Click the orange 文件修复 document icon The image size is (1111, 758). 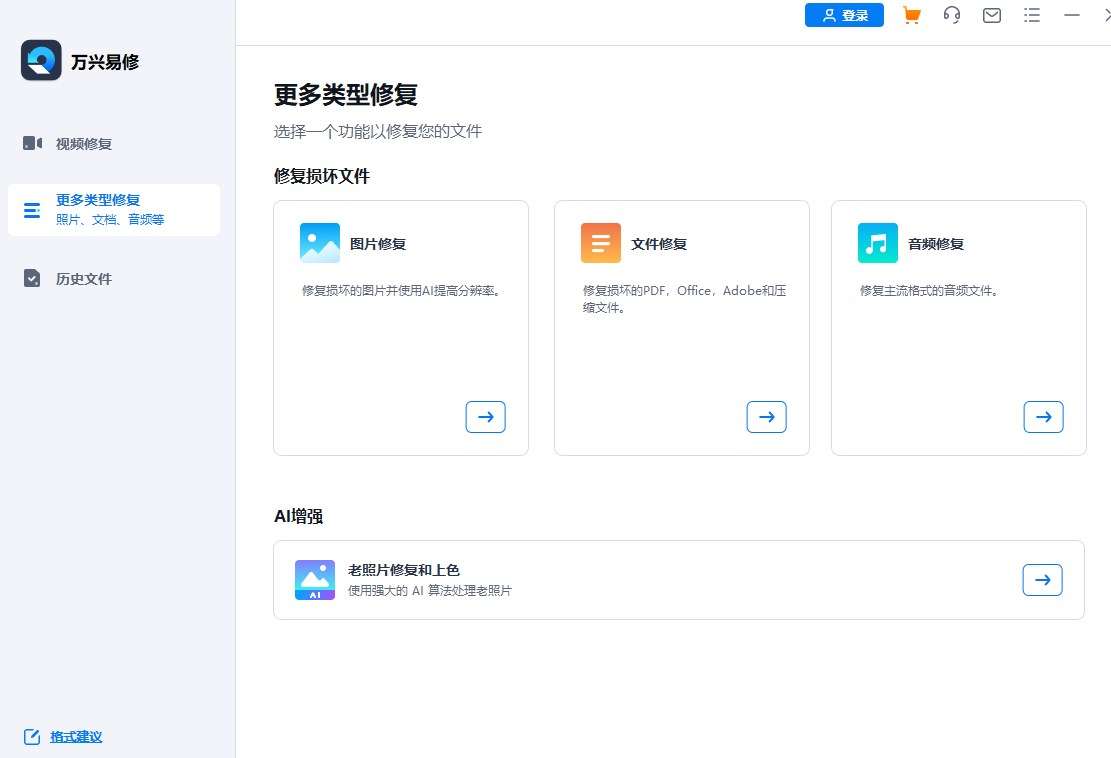click(x=601, y=243)
